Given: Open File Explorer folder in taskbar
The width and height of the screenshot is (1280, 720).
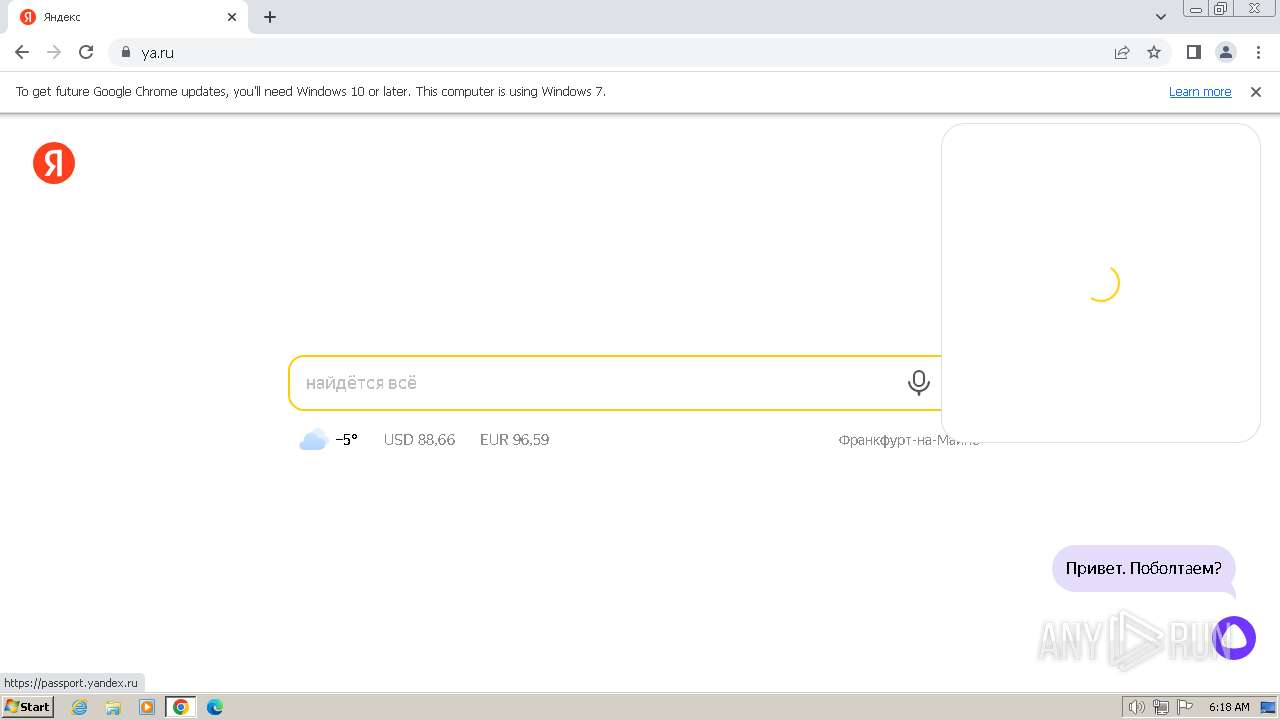Looking at the screenshot, I should 113,707.
